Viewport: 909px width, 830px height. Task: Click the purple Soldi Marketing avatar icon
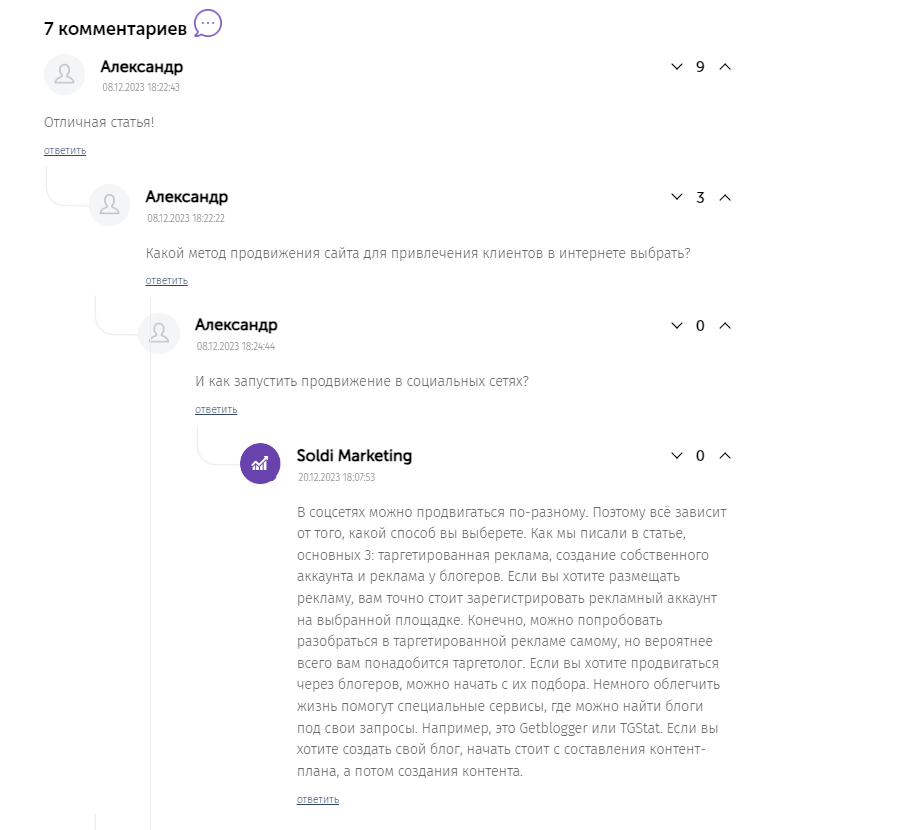point(260,463)
